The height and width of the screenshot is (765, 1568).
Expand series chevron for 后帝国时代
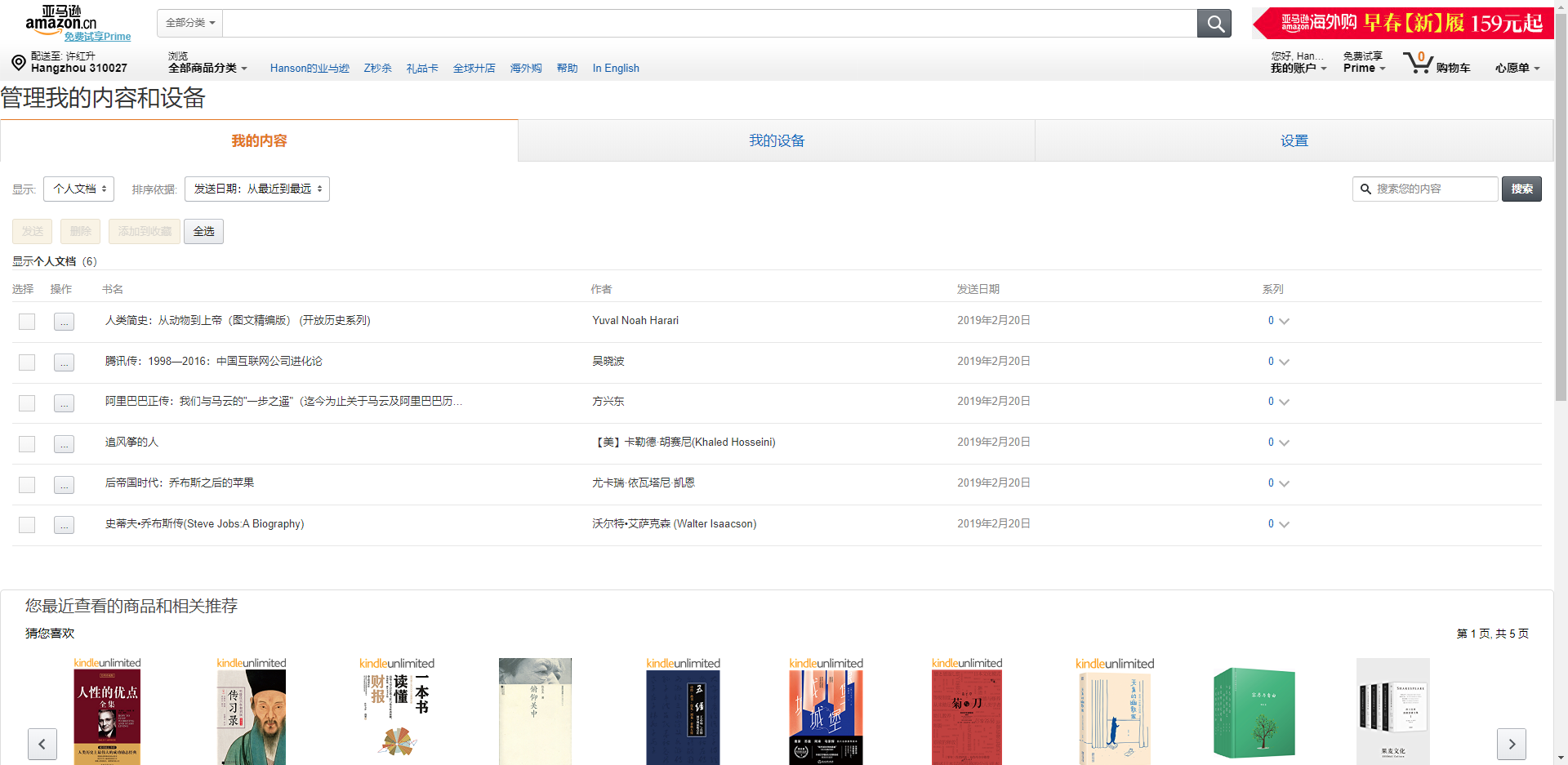(x=1284, y=483)
